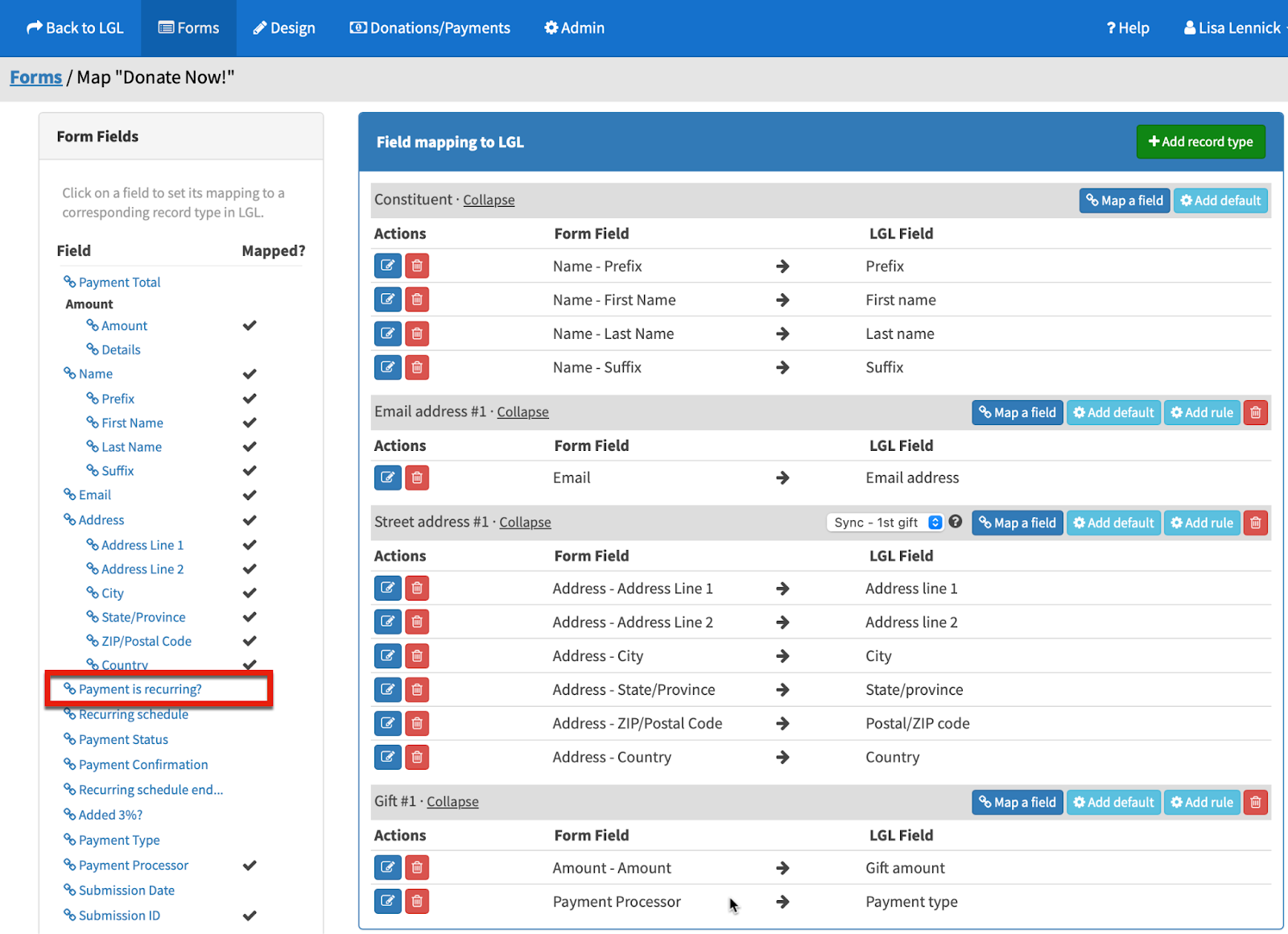This screenshot has width=1288, height=934.
Task: Open the Admin menu
Action: coord(574,28)
